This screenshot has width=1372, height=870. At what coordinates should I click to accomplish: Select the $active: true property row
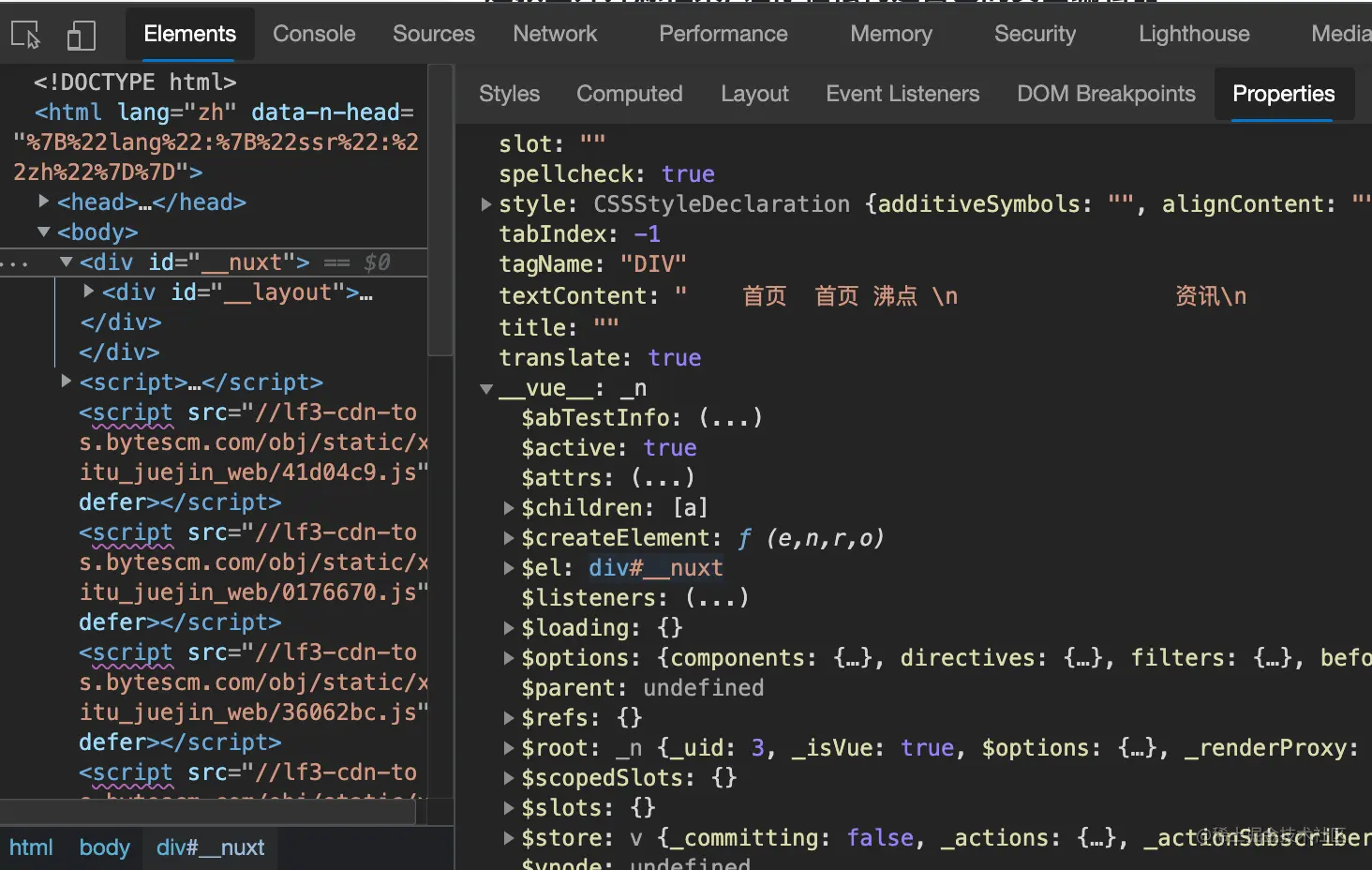[608, 447]
